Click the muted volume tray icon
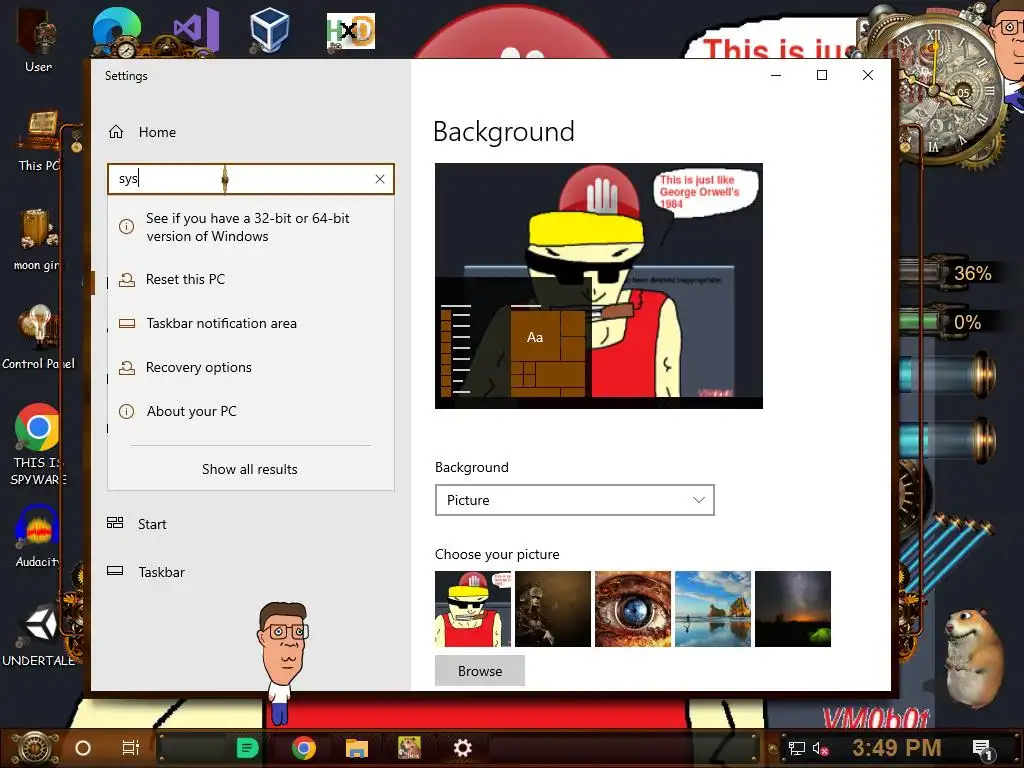 [x=821, y=748]
